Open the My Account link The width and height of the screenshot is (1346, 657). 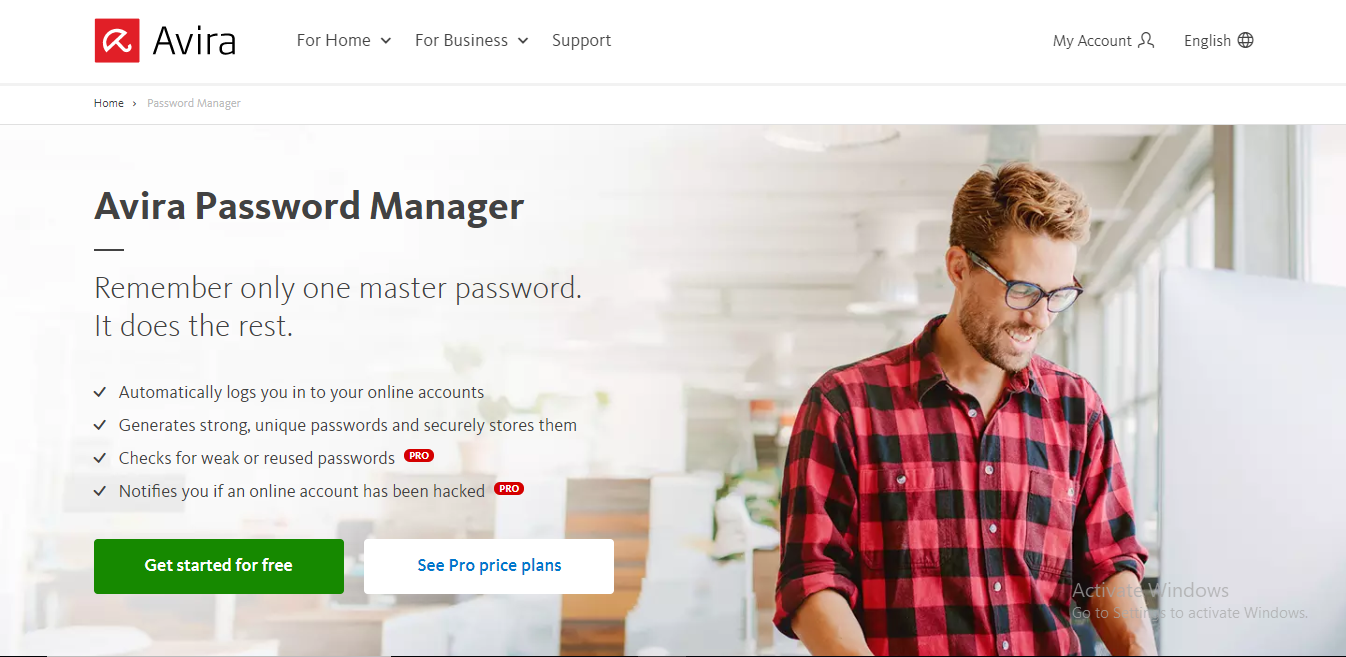coord(1103,40)
